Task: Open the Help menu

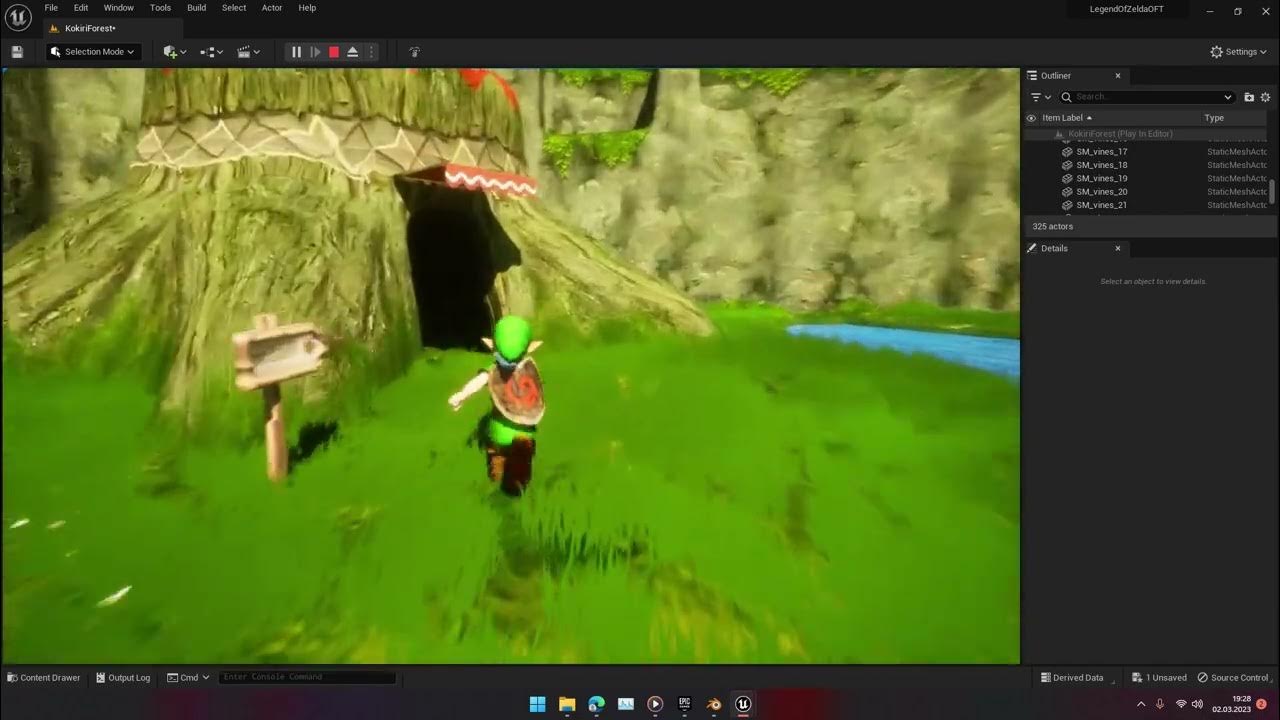Action: (x=307, y=8)
